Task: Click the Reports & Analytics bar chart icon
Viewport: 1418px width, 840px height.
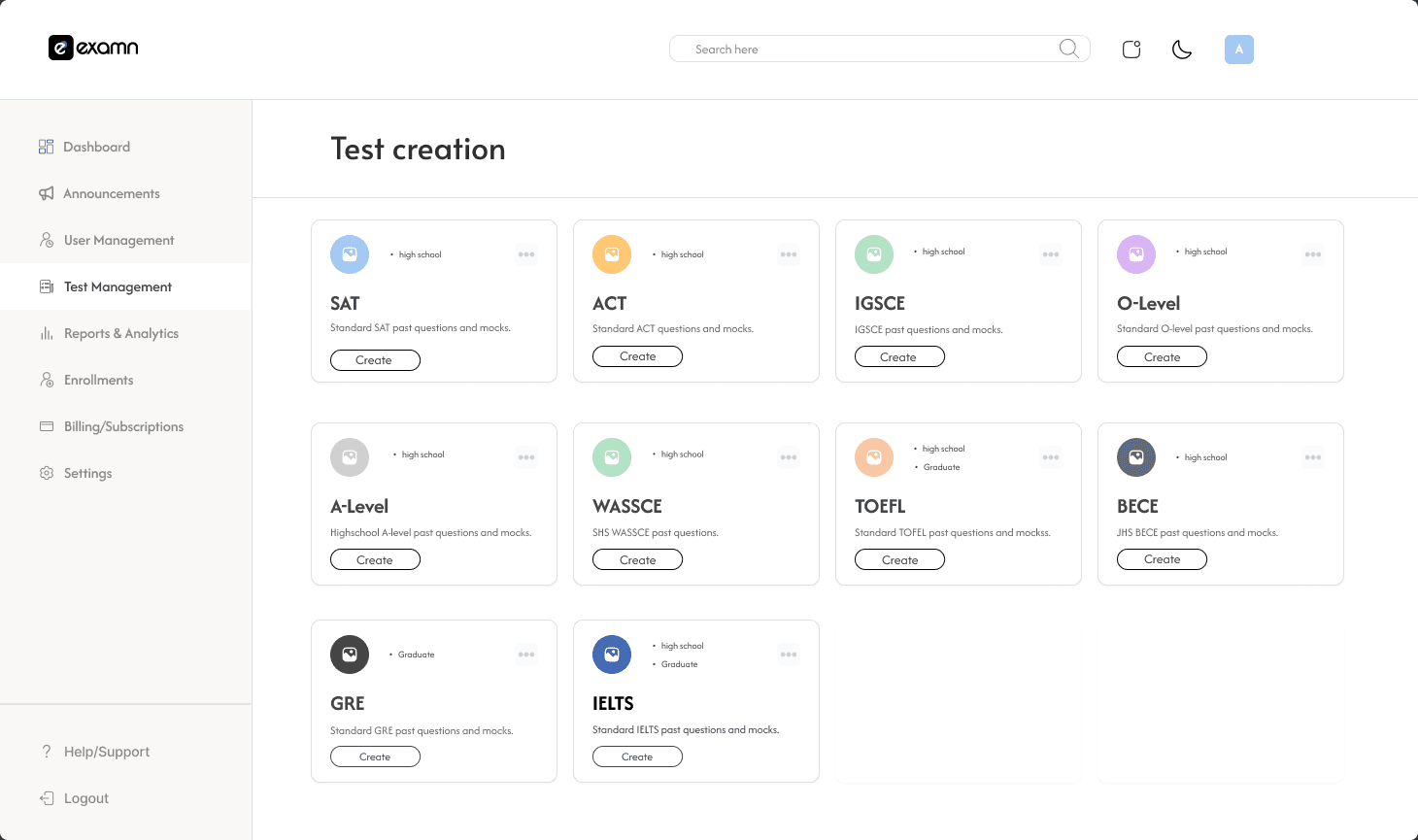Action: pos(46,333)
